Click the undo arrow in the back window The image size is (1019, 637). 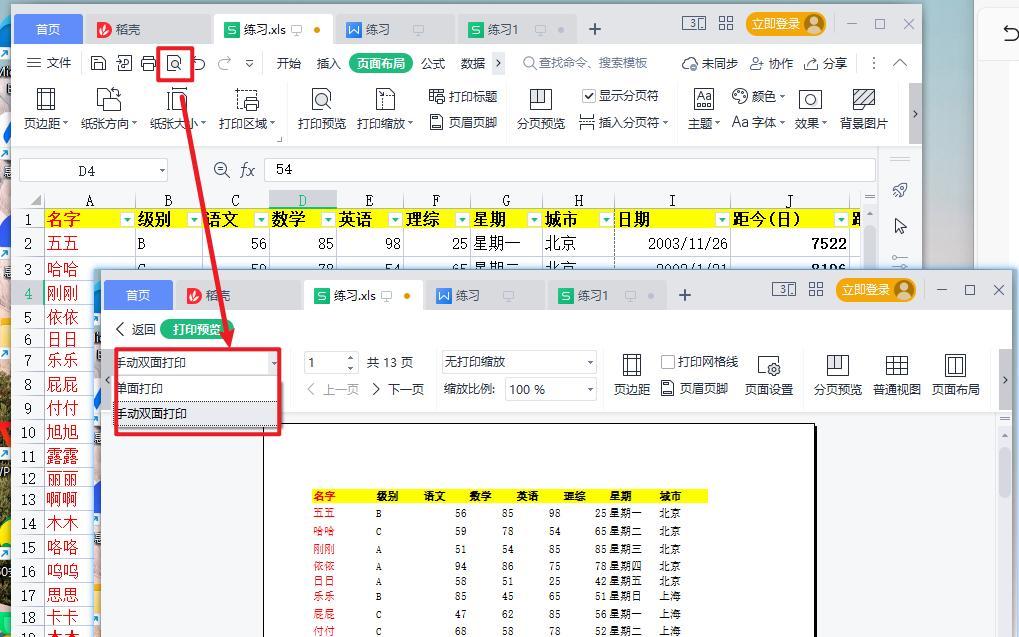coord(200,63)
